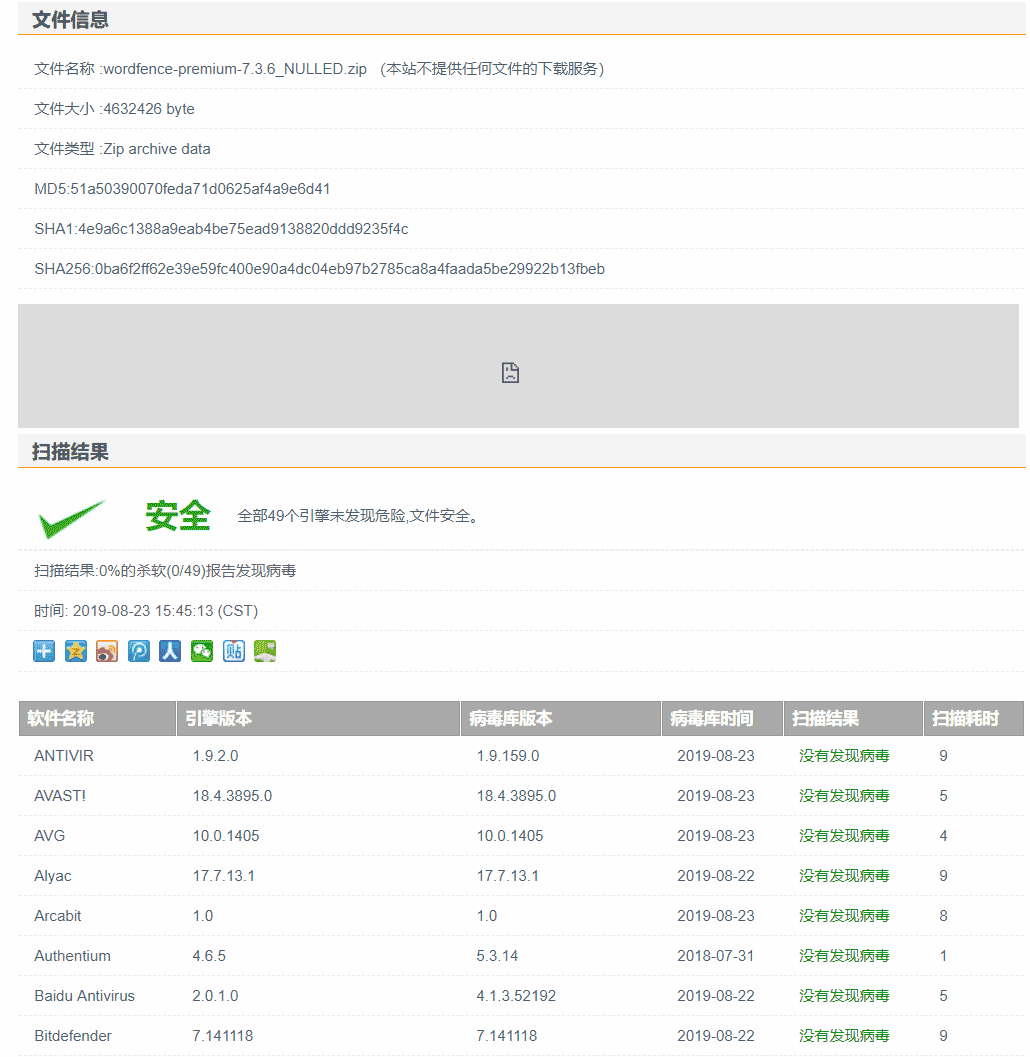1030x1057 pixels.
Task: Click scan duration 1 in Authentium row
Action: pos(944,956)
